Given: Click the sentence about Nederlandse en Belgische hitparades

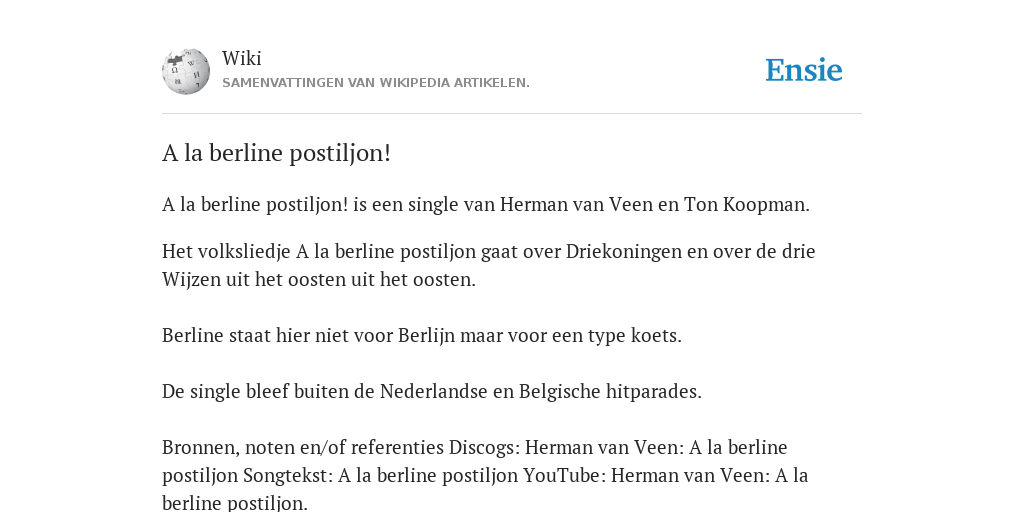Looking at the screenshot, I should pos(432,392).
